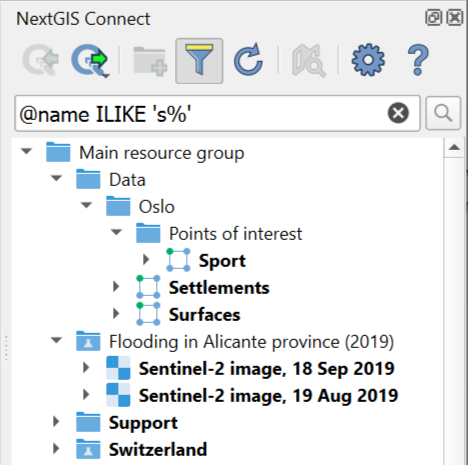Viewport: 468px width, 465px height.
Task: Open help with the question mark icon
Action: [418, 60]
